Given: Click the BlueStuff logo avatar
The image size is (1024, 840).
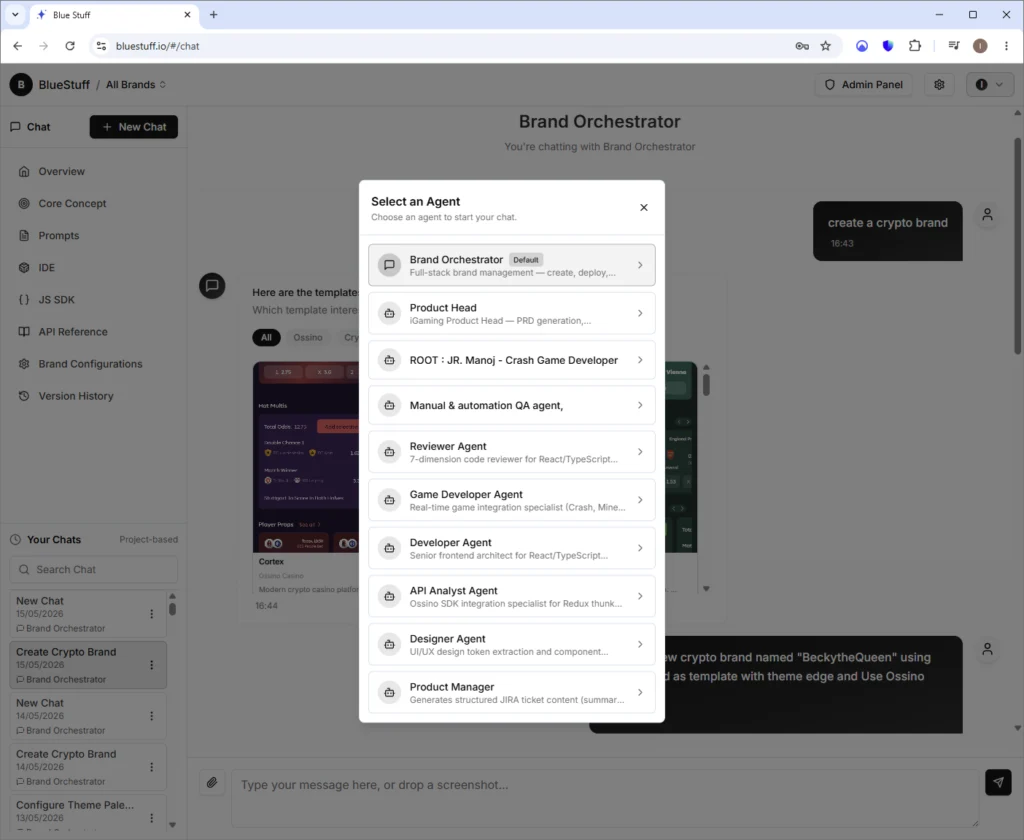Looking at the screenshot, I should [x=21, y=85].
